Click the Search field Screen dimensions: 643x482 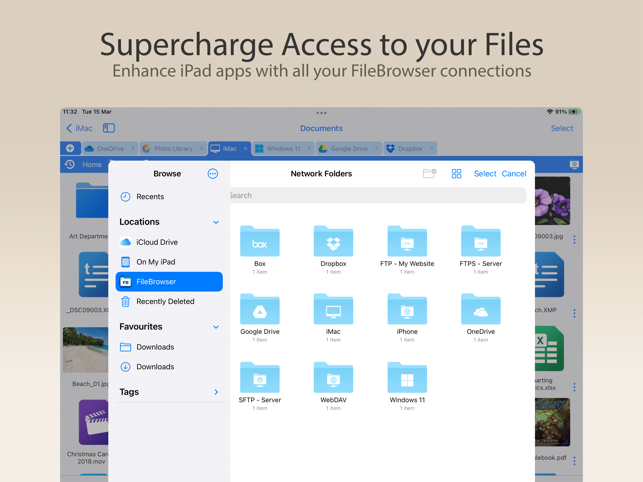[378, 195]
